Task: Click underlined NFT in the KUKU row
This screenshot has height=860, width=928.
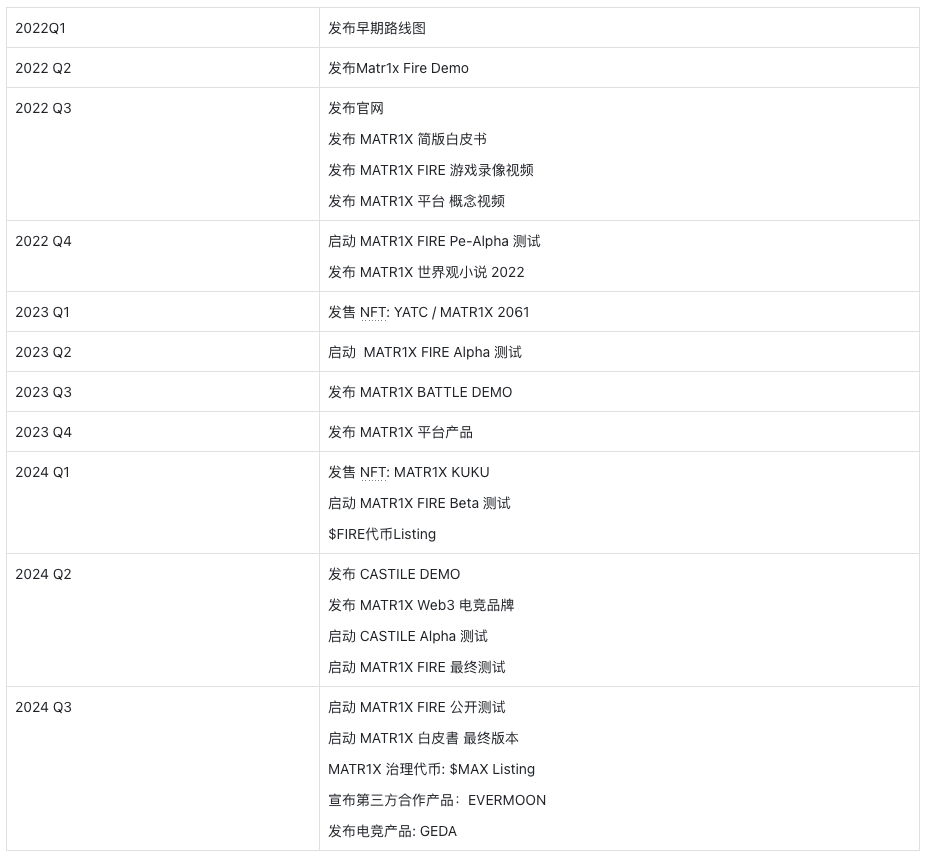Action: [373, 472]
